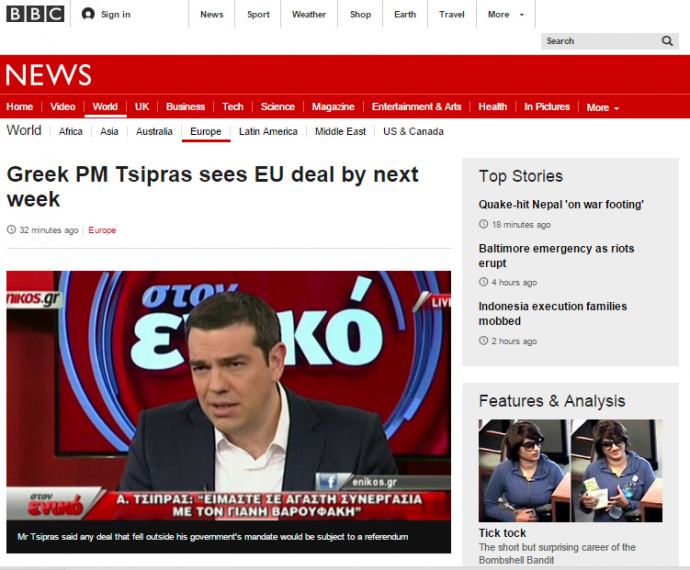Click the search magnifier icon
The width and height of the screenshot is (690, 570).
[x=668, y=41]
